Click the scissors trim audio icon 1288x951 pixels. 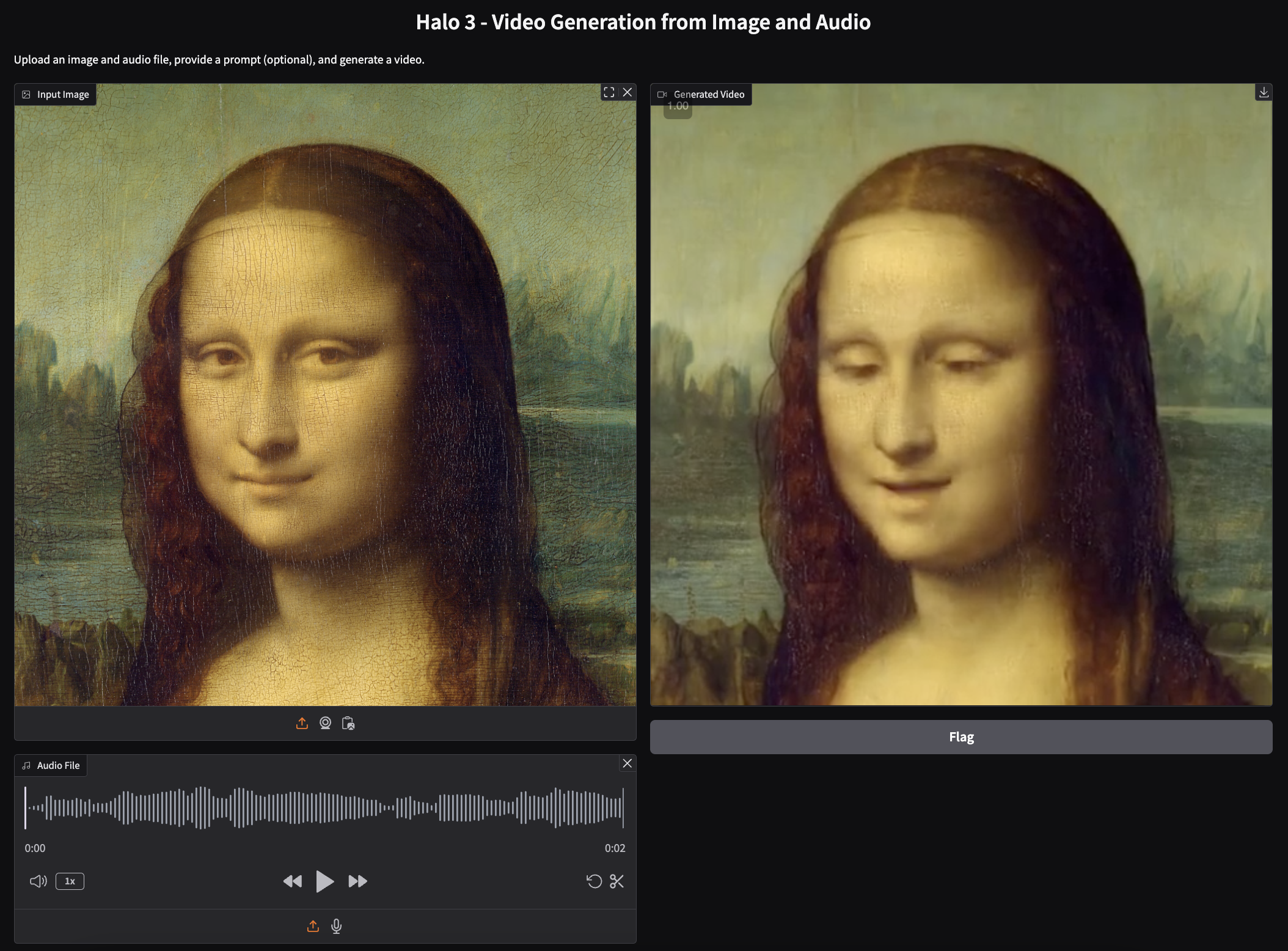click(617, 881)
